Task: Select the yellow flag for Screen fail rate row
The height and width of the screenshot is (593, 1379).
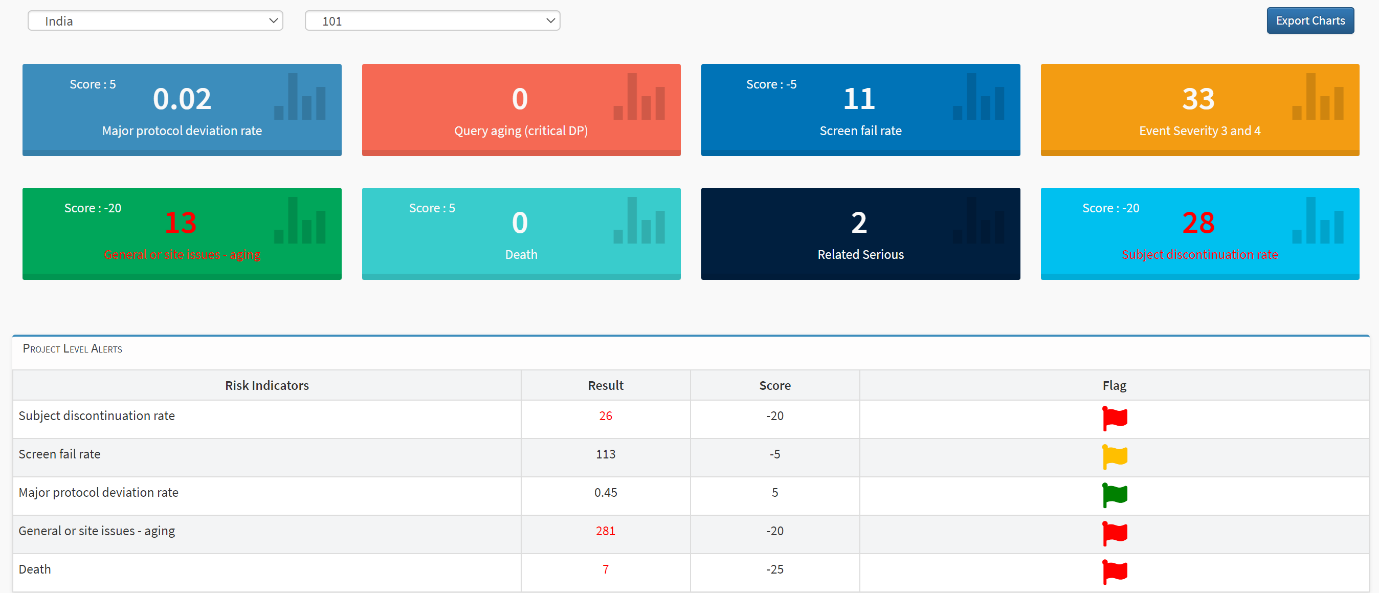Action: click(1114, 456)
